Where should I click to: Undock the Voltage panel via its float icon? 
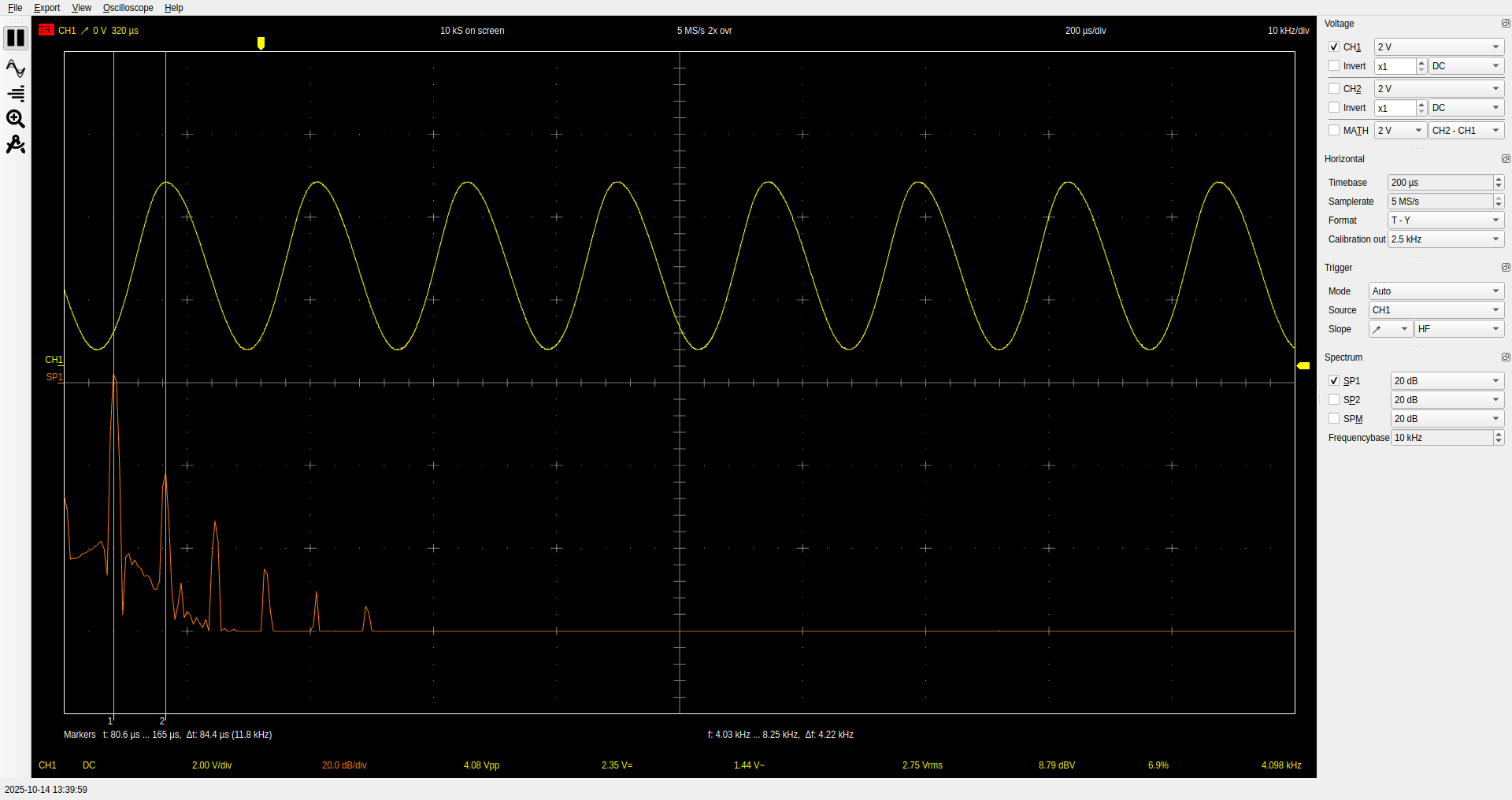[x=1506, y=24]
